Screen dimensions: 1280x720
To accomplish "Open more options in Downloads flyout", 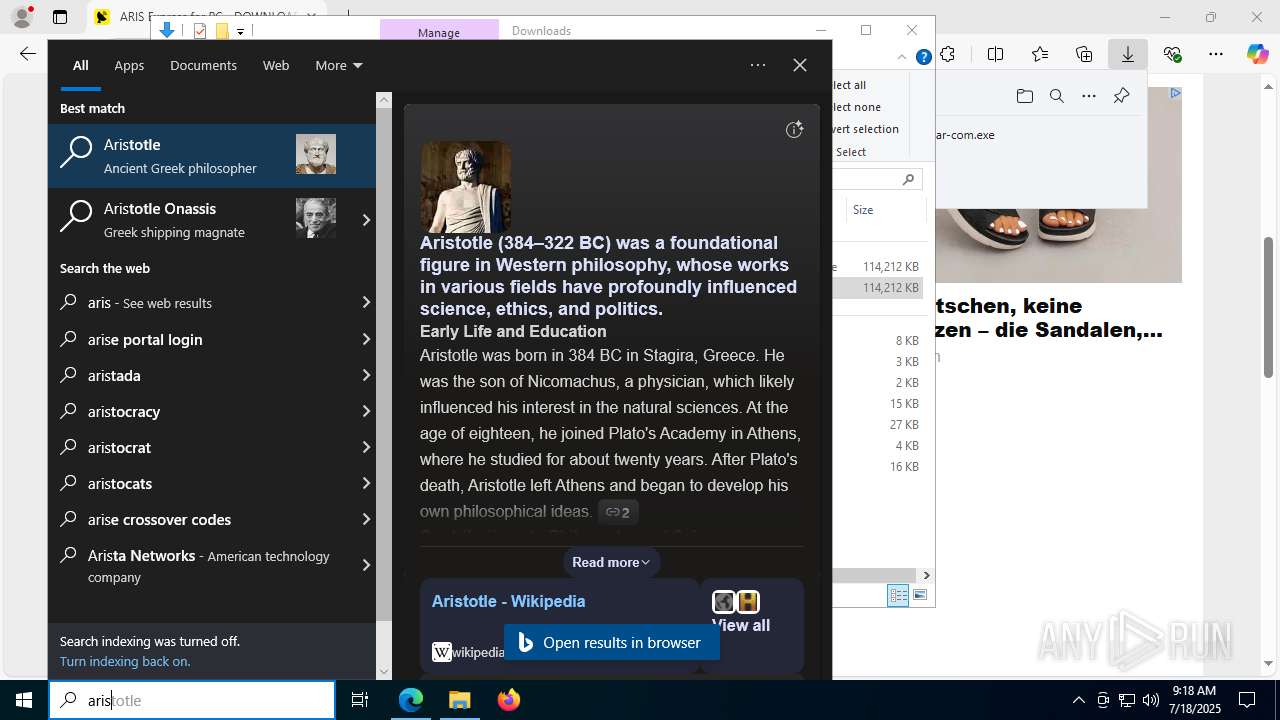I will point(1089,96).
